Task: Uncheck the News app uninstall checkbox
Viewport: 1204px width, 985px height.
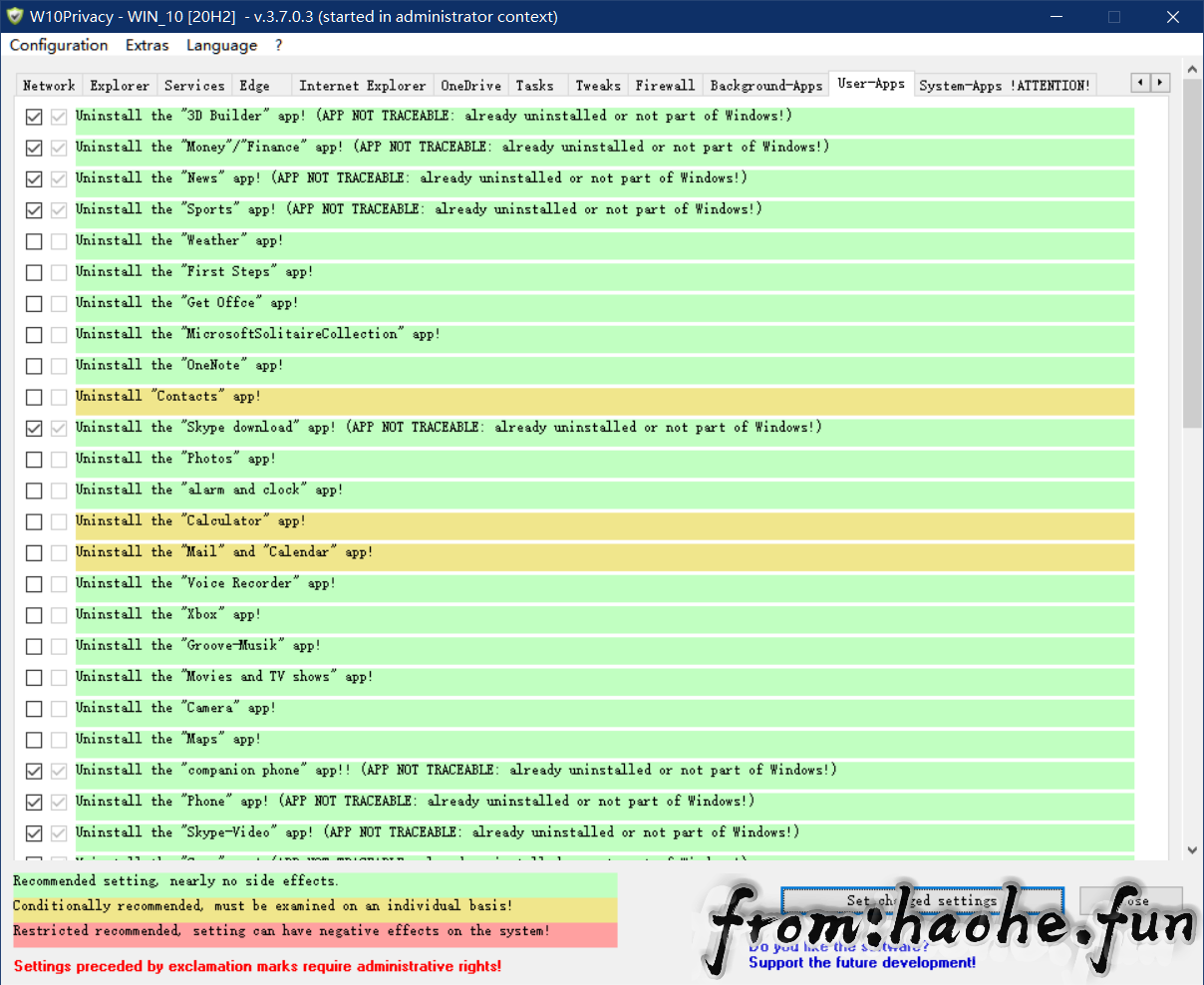Action: pos(34,178)
